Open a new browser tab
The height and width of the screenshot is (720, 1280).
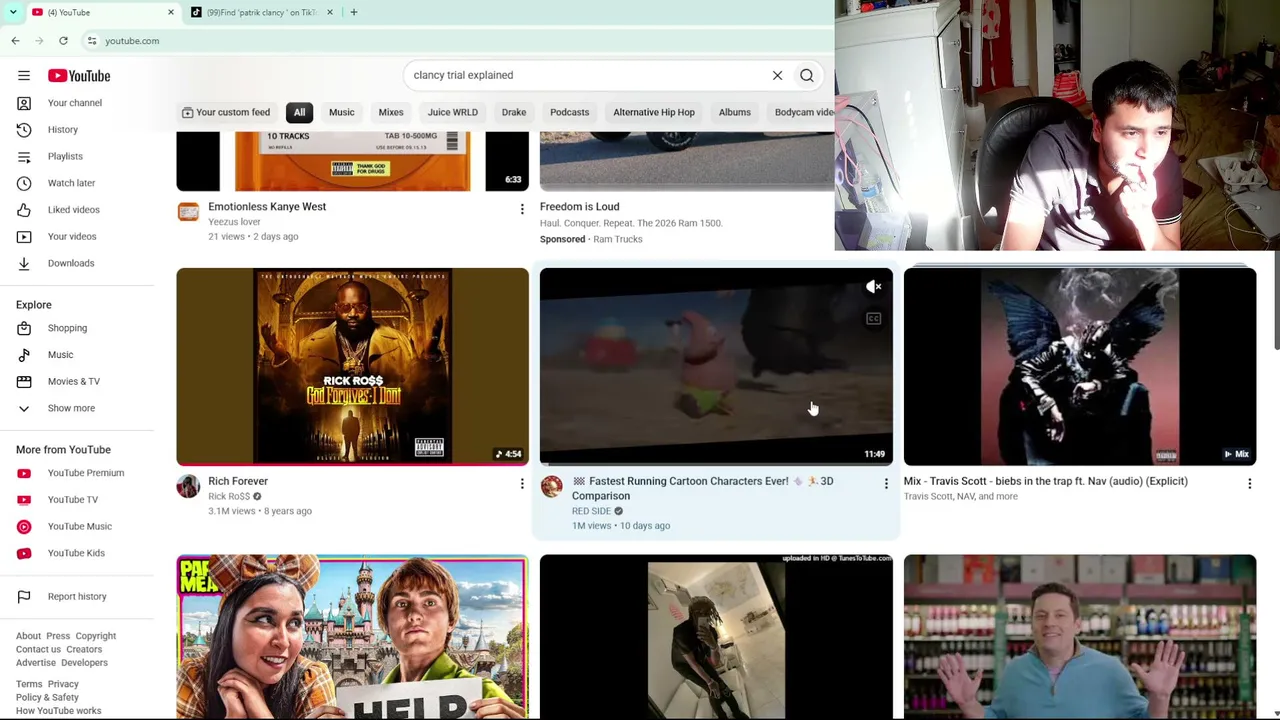[354, 12]
